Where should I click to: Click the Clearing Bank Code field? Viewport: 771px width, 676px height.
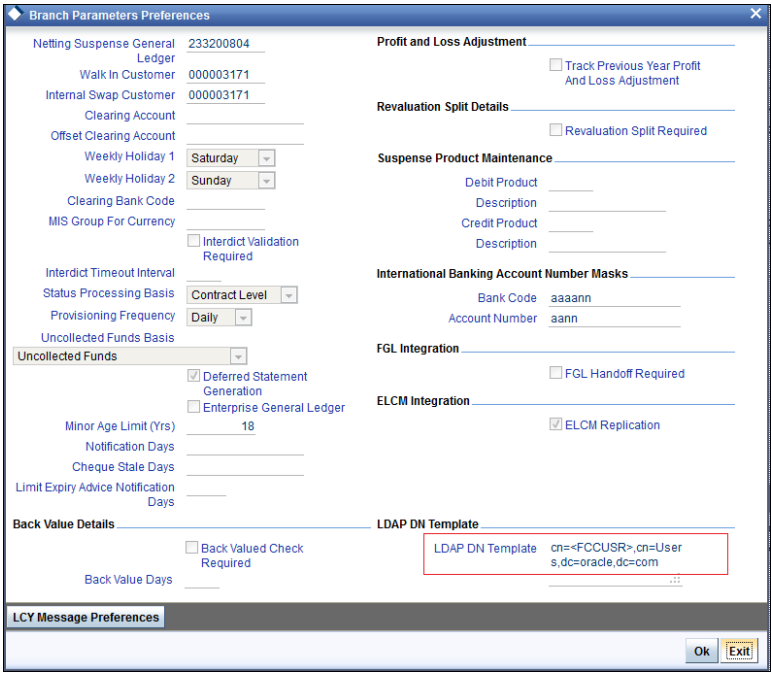pyautogui.click(x=226, y=202)
